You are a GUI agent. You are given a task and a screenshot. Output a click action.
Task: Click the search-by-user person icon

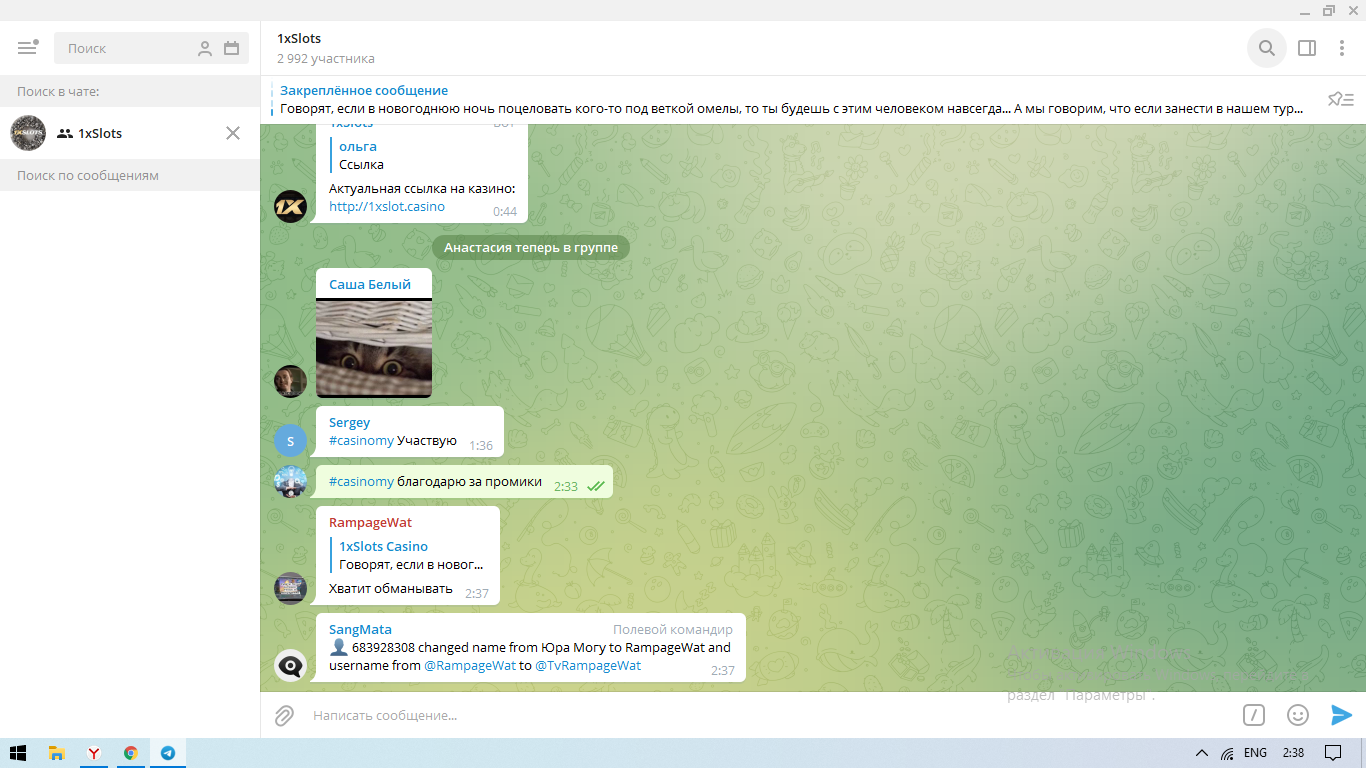205,48
